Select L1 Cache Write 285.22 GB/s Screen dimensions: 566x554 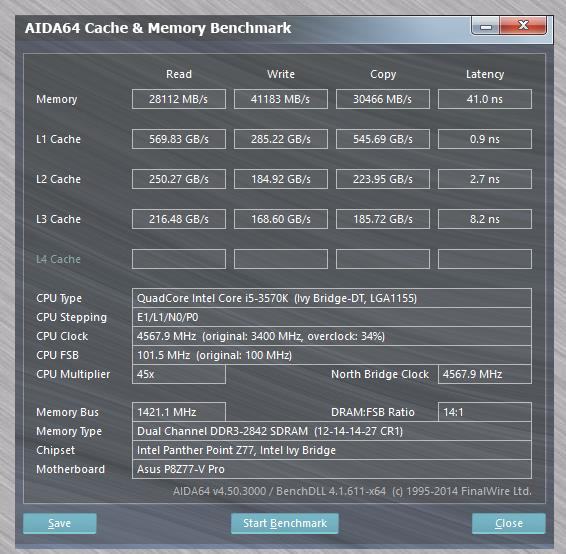coord(281,139)
